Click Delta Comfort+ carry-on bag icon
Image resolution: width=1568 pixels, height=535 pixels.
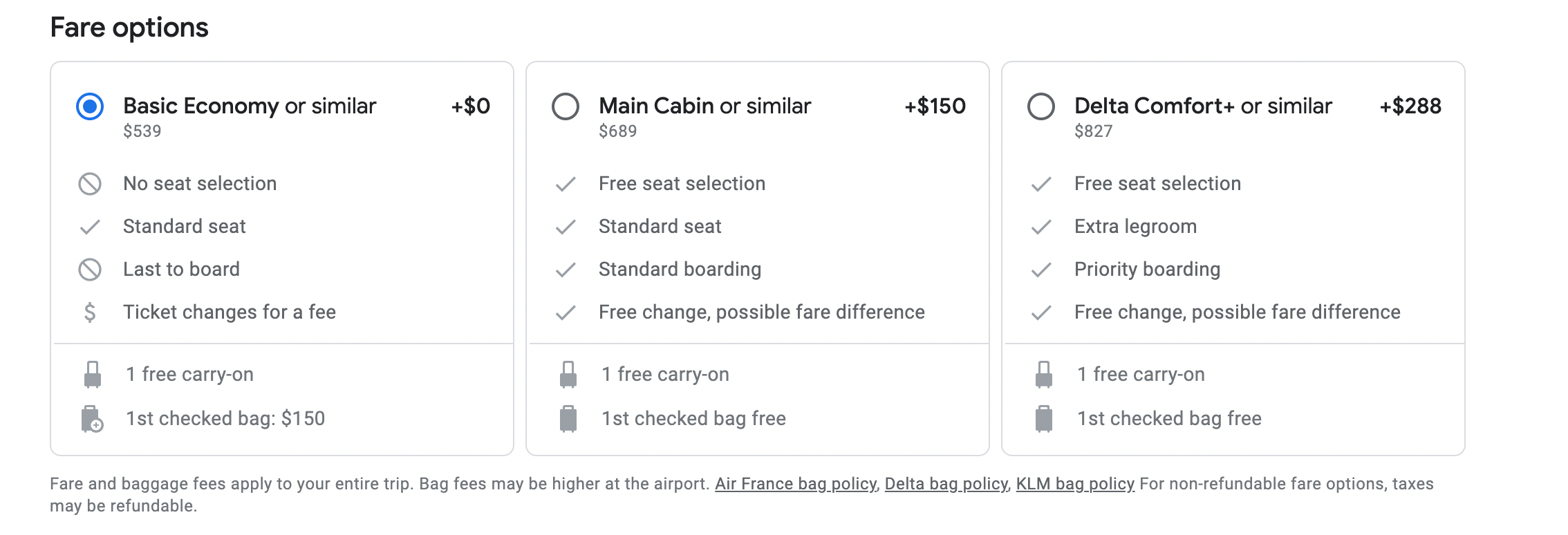[1044, 375]
